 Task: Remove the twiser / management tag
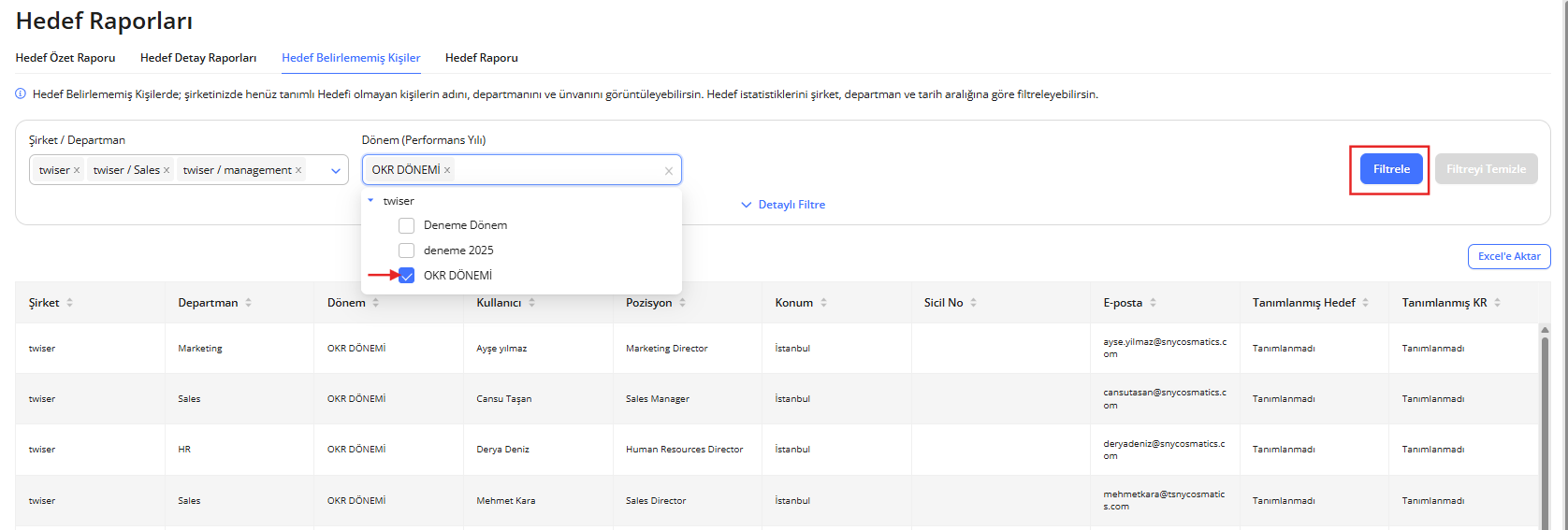pyautogui.click(x=298, y=170)
